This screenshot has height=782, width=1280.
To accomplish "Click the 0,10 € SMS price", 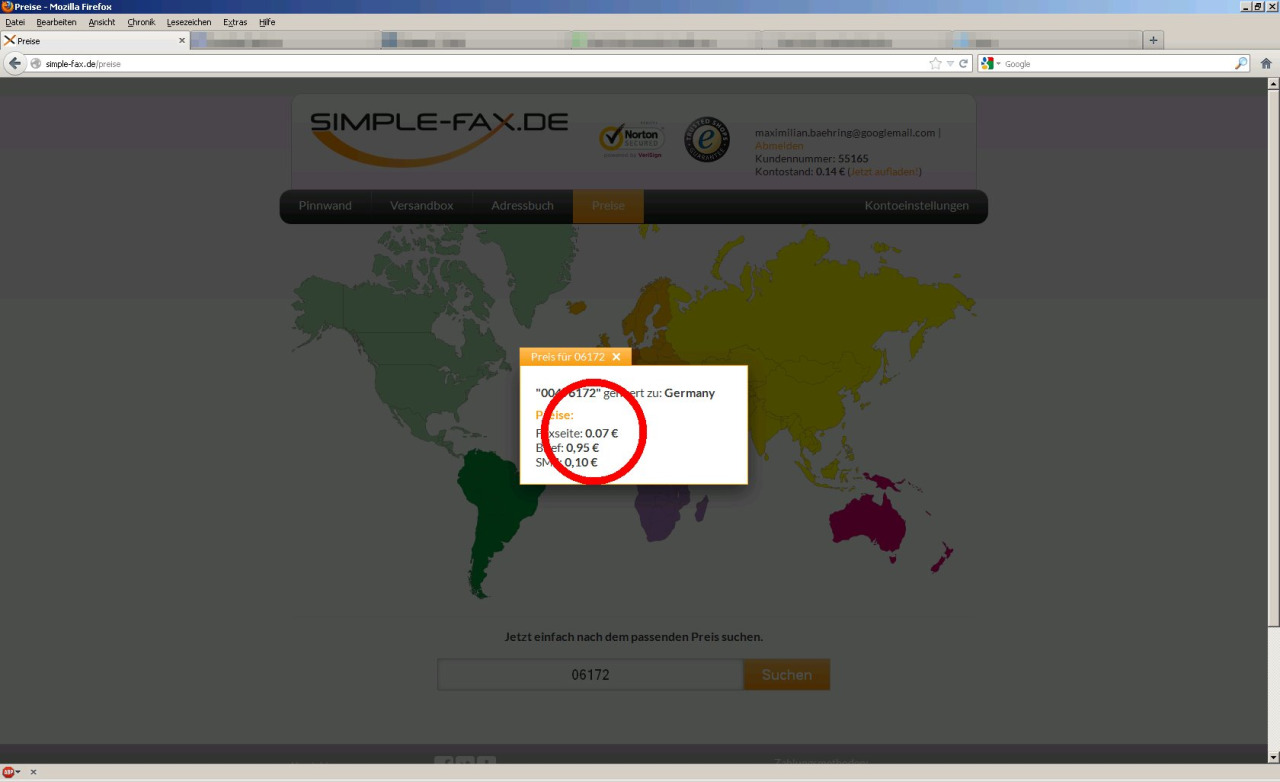I will point(581,462).
